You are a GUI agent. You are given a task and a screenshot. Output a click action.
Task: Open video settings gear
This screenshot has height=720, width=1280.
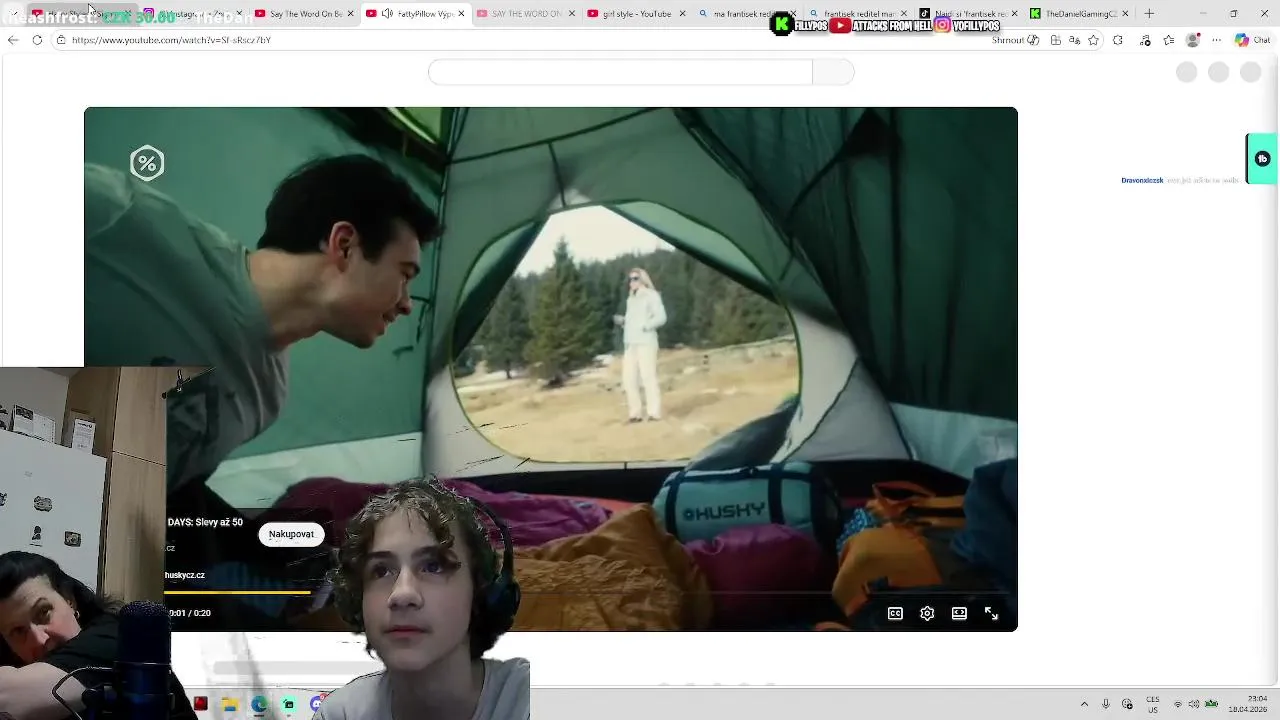[927, 613]
